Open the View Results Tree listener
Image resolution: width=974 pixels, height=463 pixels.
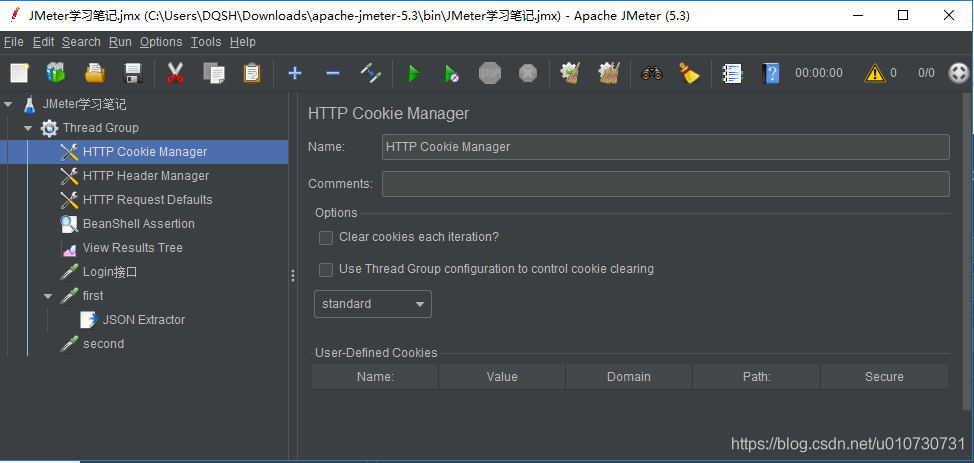[x=132, y=248]
